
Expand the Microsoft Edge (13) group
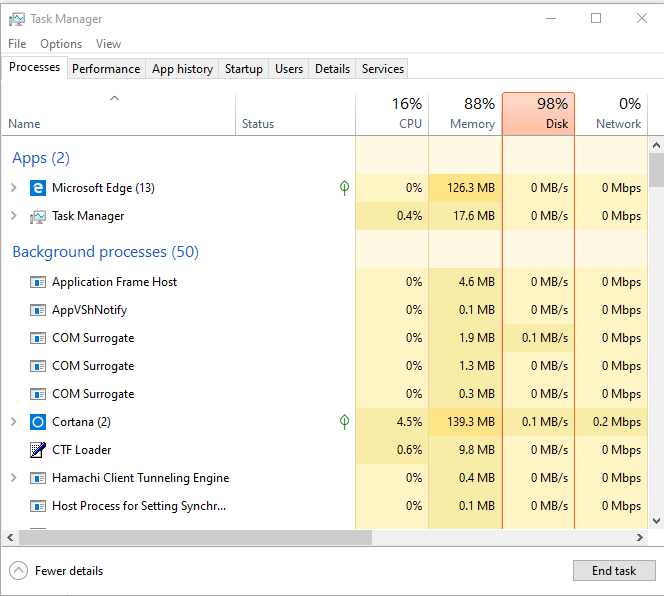point(14,188)
